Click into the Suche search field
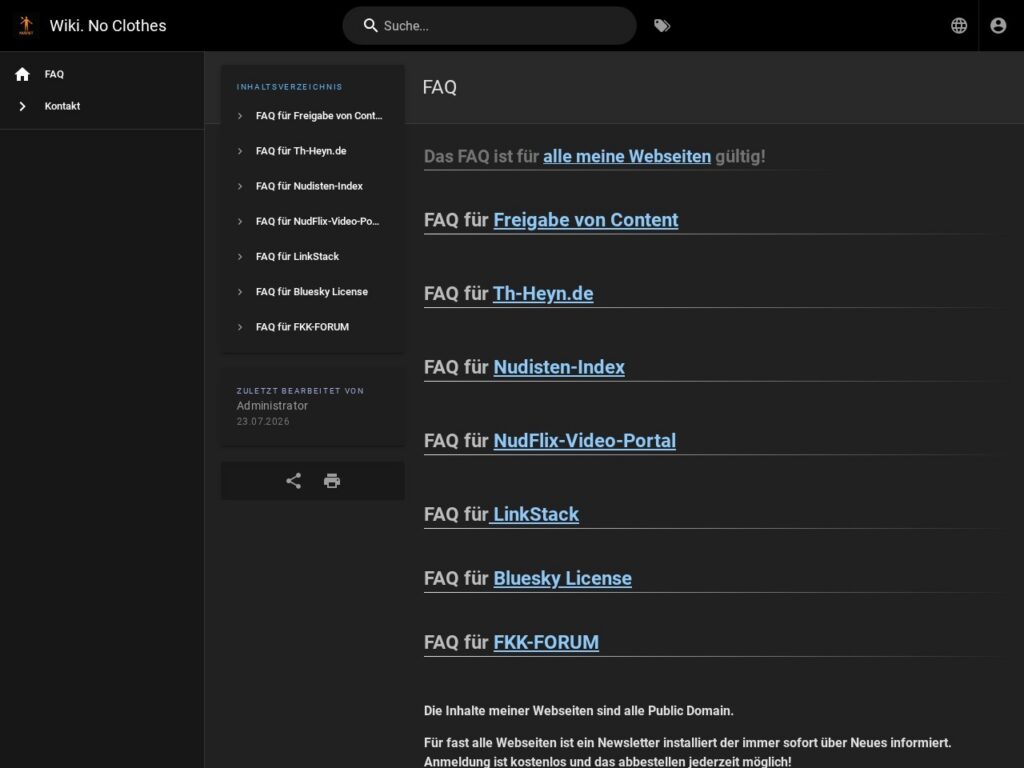The width and height of the screenshot is (1024, 768). click(x=489, y=25)
